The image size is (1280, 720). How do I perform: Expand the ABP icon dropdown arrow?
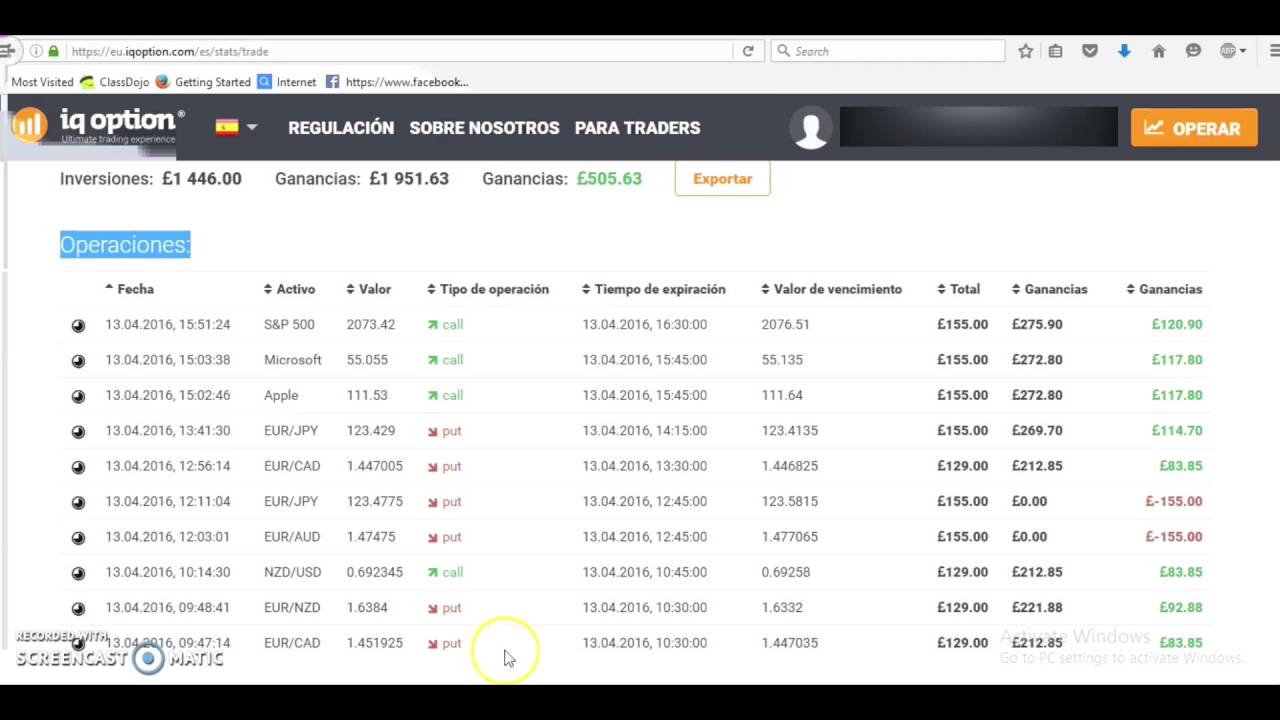click(1243, 51)
